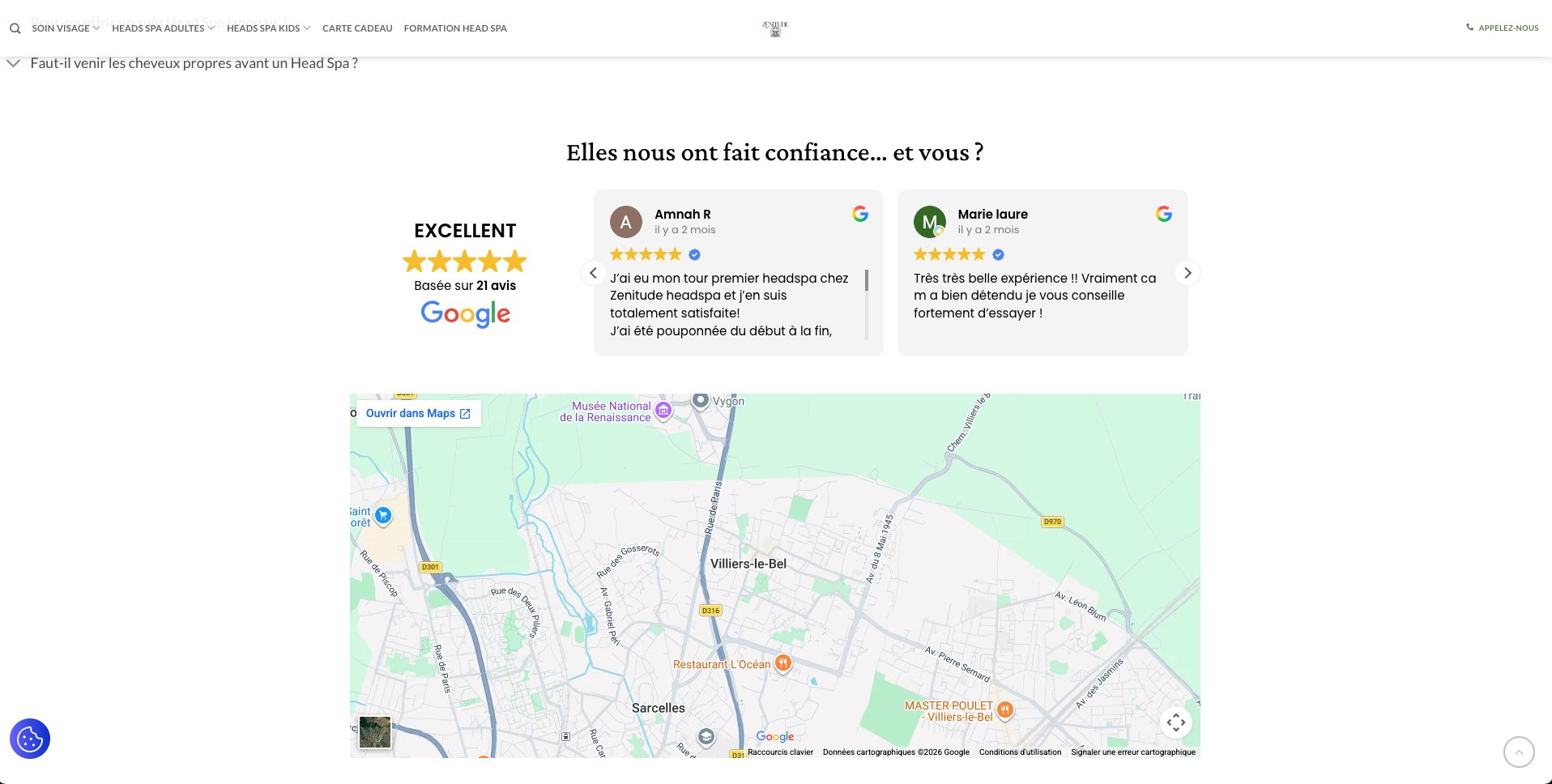Expand the Soin Visage menu
This screenshot has height=784, width=1552.
(66, 28)
